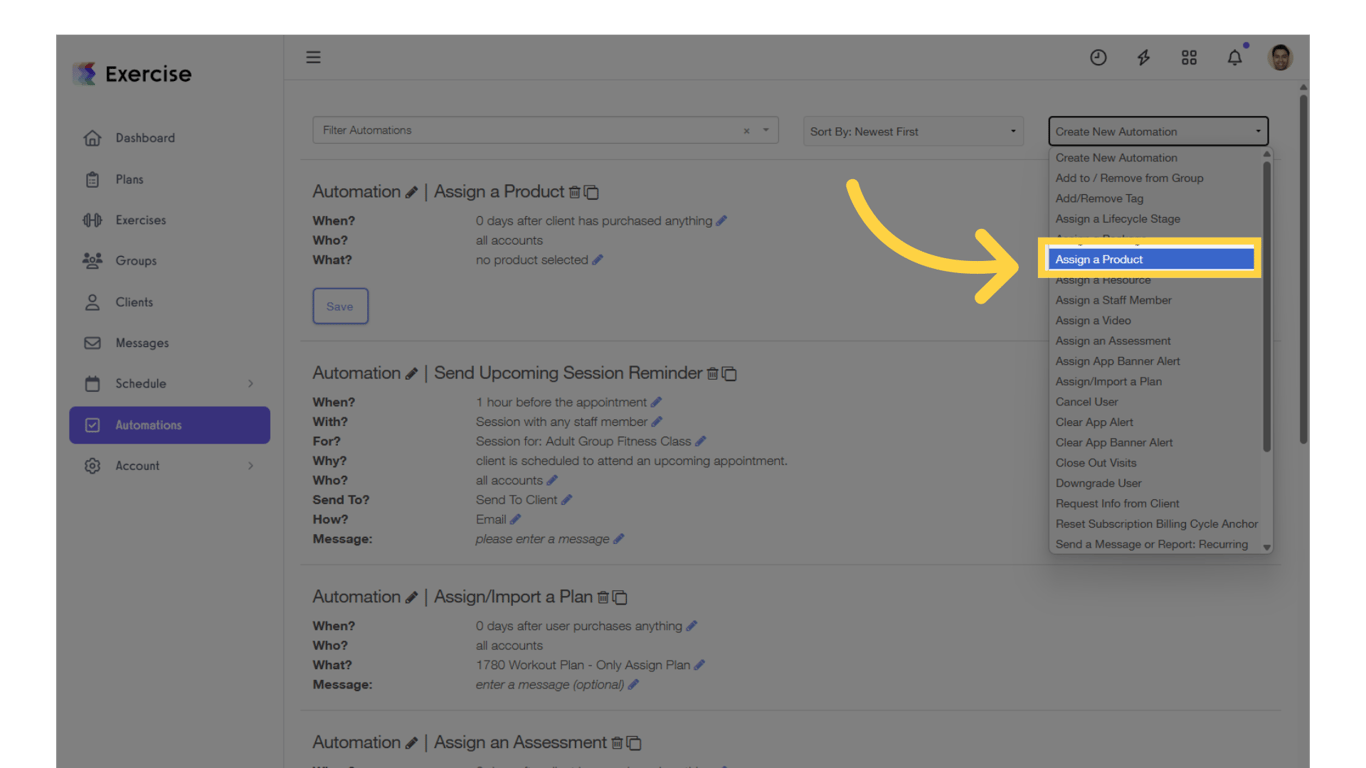Edit the When condition of Assign/Import a Plan
Image resolution: width=1366 pixels, height=768 pixels.
(691, 625)
